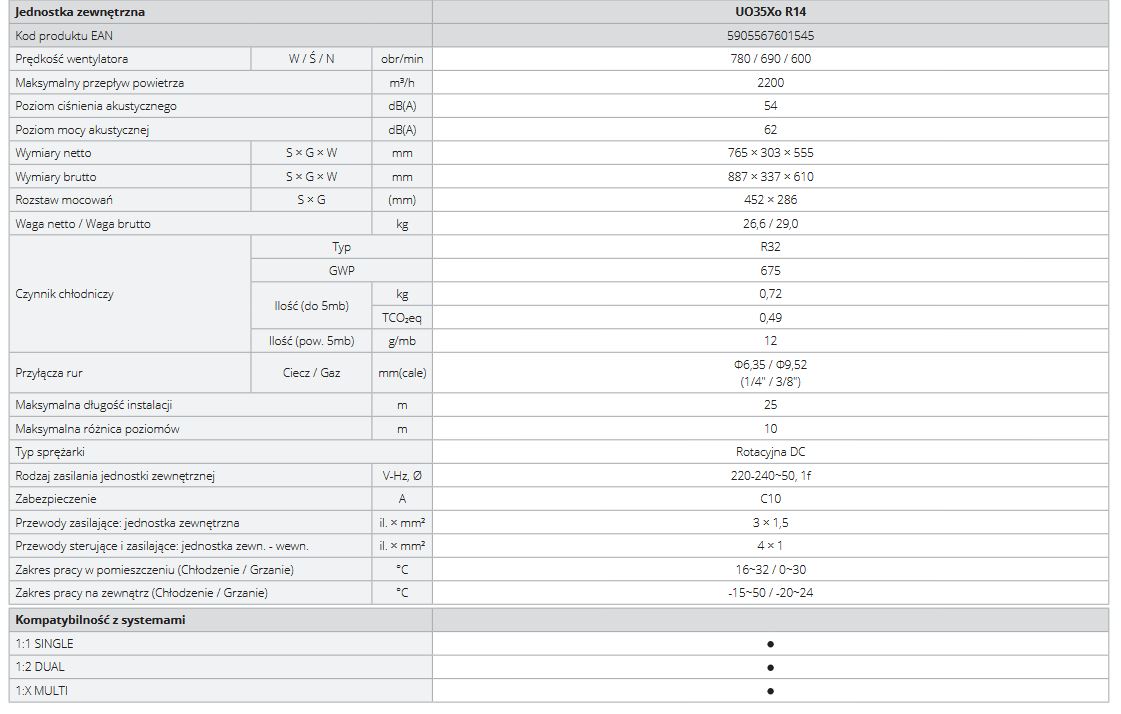1121x714 pixels.
Task: Select the gross dimensions value 887 × 337 × 610
Action: pos(769,177)
